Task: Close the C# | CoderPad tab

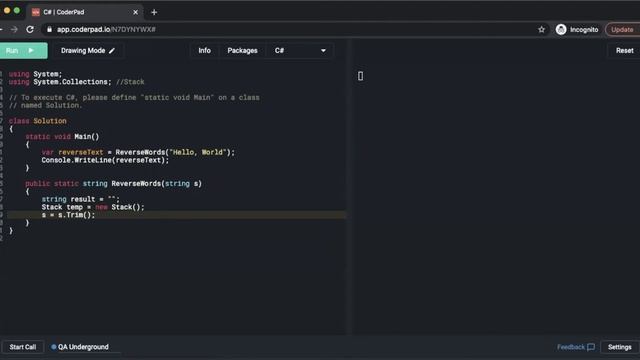Action: pos(136,12)
